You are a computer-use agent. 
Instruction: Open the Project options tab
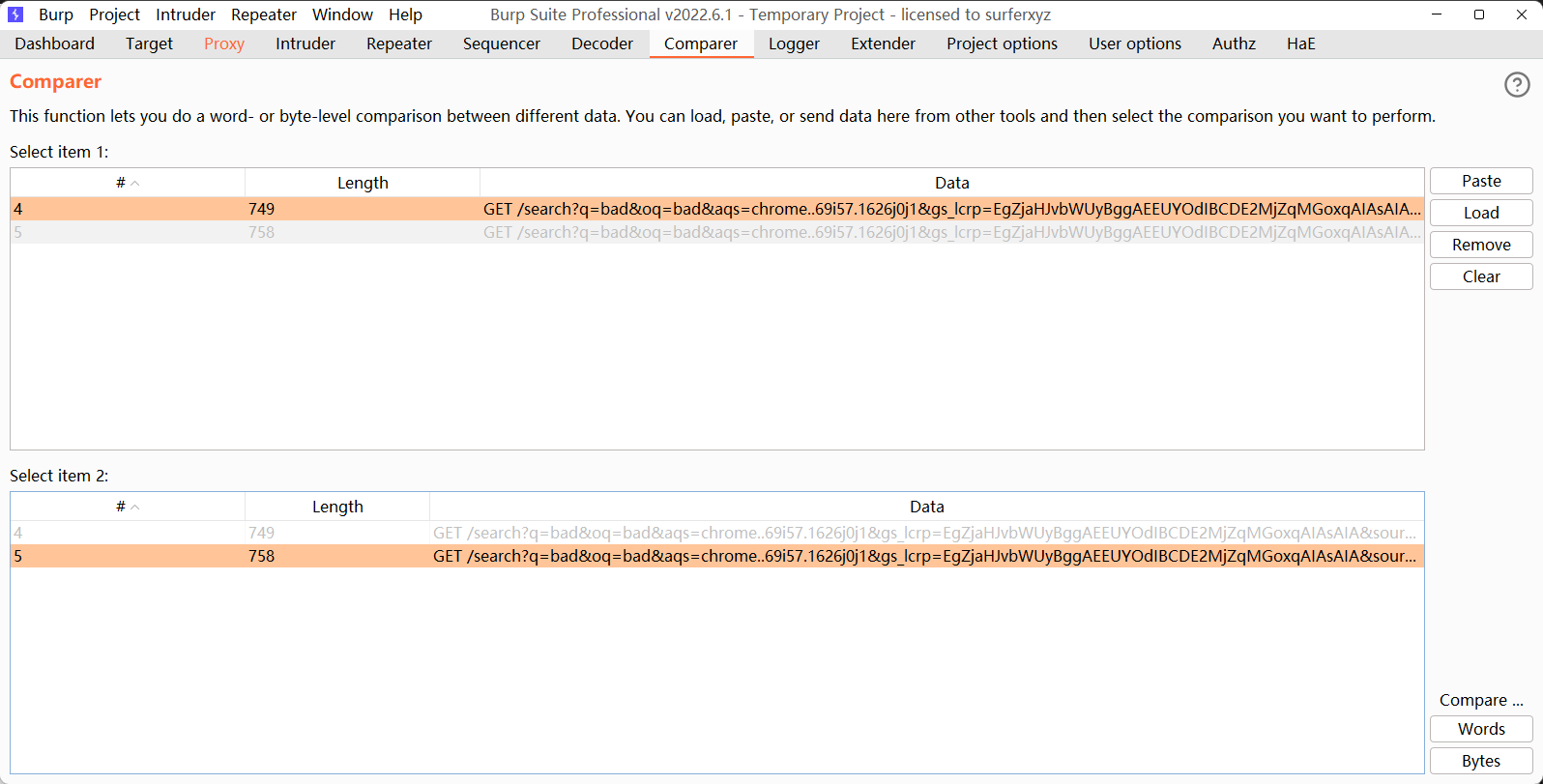[1003, 44]
